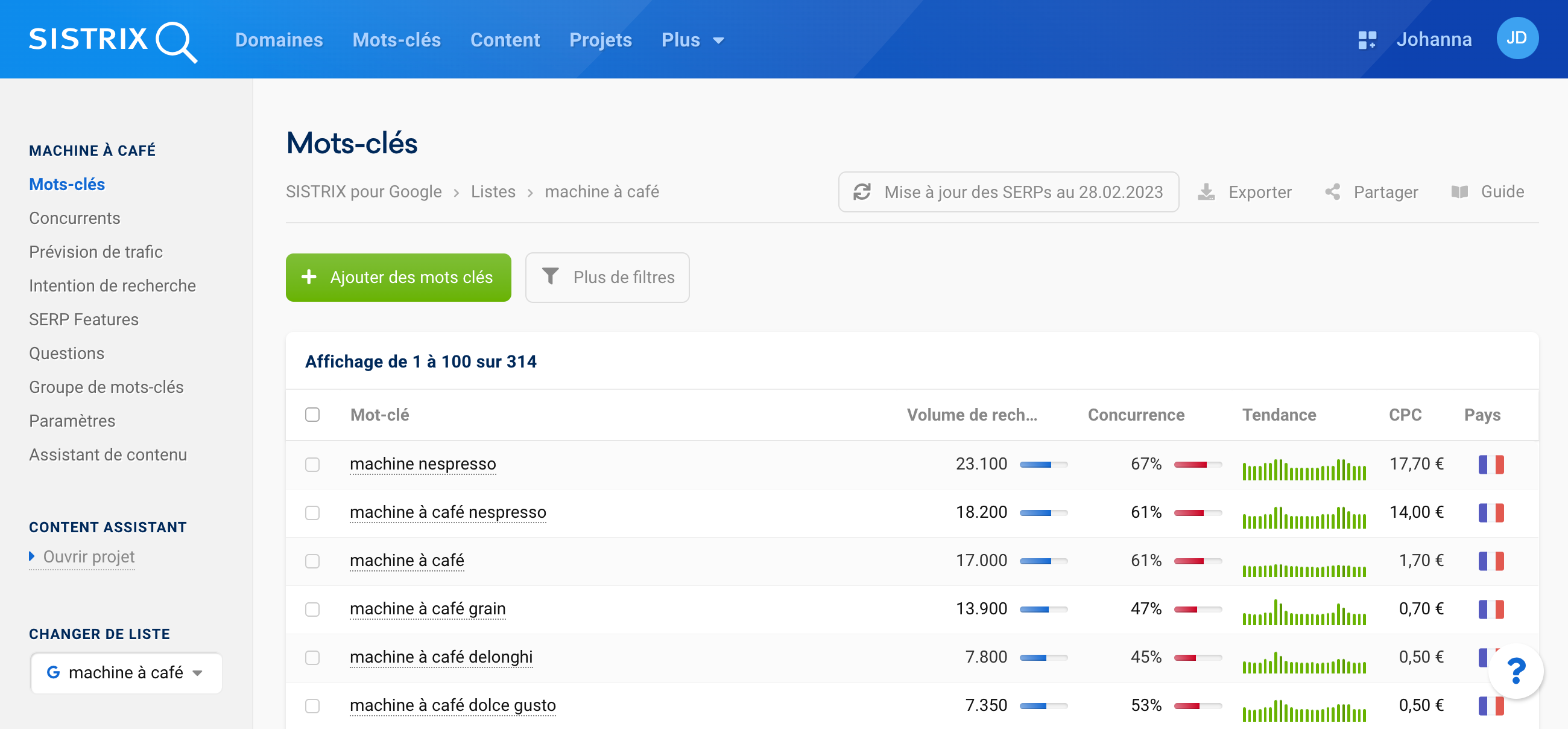Open trend chart for machine à café delonghi
The image size is (1568, 729).
(1304, 663)
